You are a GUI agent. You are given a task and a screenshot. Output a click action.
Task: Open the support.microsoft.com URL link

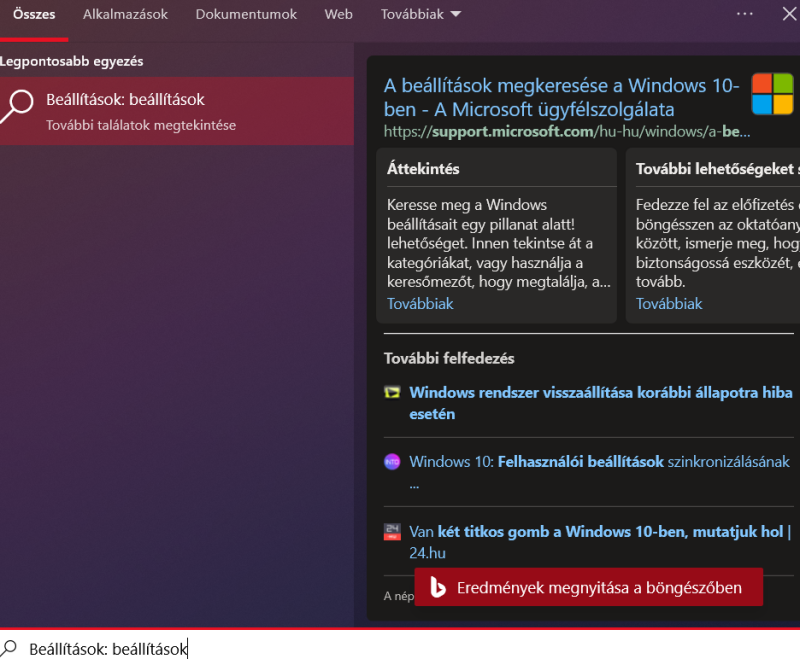(x=566, y=132)
